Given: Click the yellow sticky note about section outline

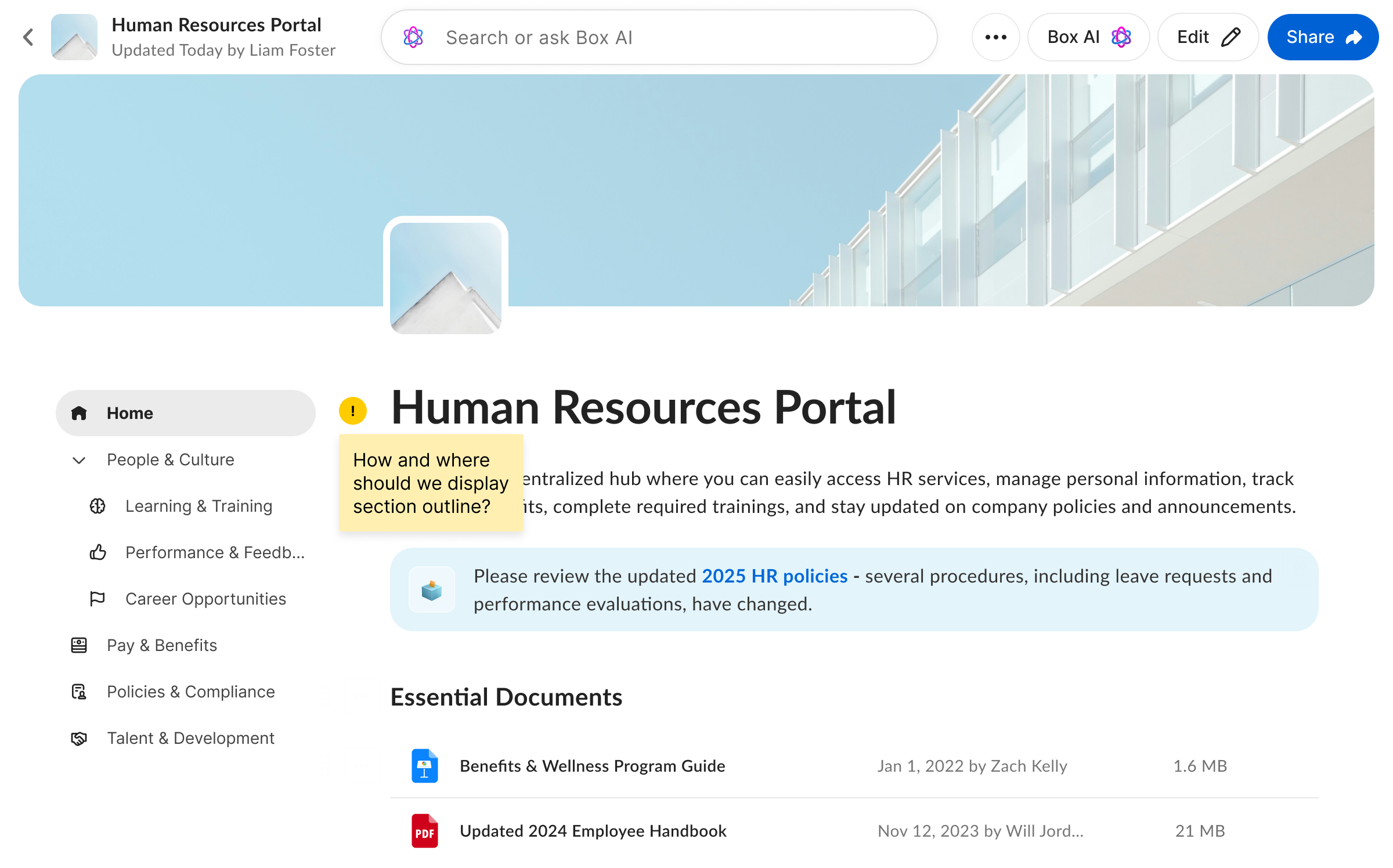Looking at the screenshot, I should pyautogui.click(x=431, y=483).
